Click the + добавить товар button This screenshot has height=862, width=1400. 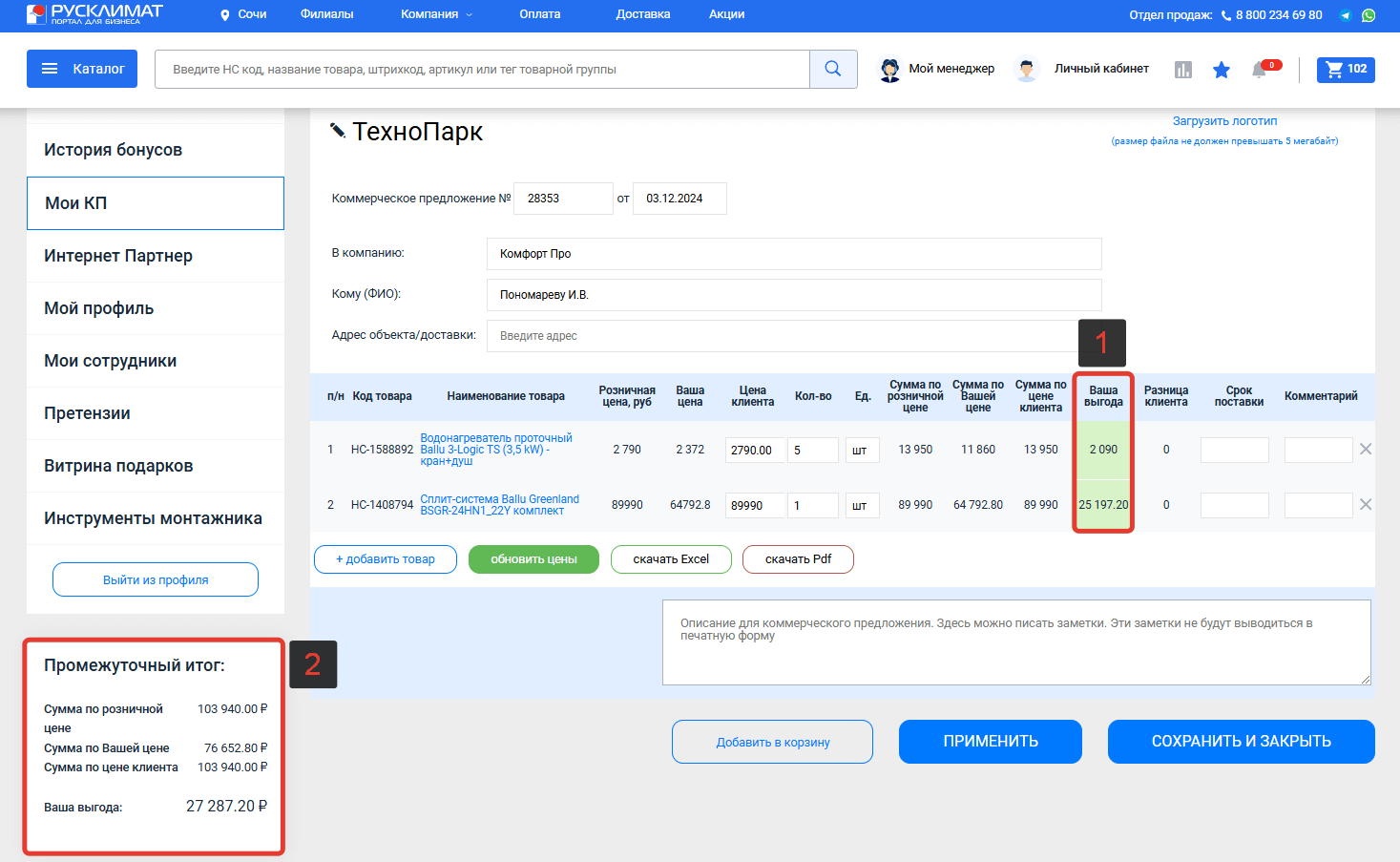[x=386, y=559]
